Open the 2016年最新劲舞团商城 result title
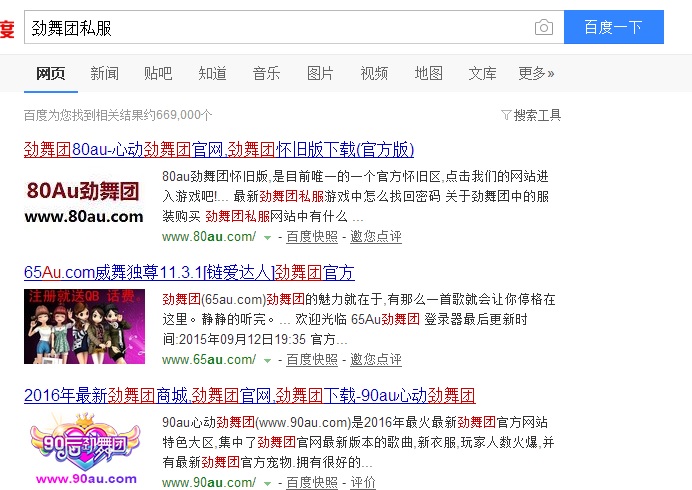 250,395
